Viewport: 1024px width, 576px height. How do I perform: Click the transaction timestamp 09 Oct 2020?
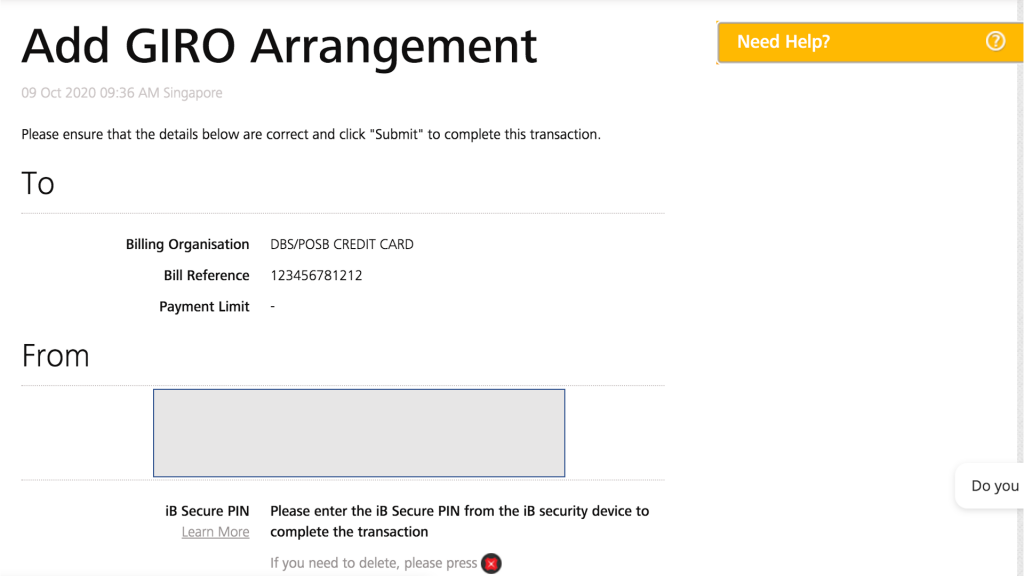pyautogui.click(x=121, y=92)
